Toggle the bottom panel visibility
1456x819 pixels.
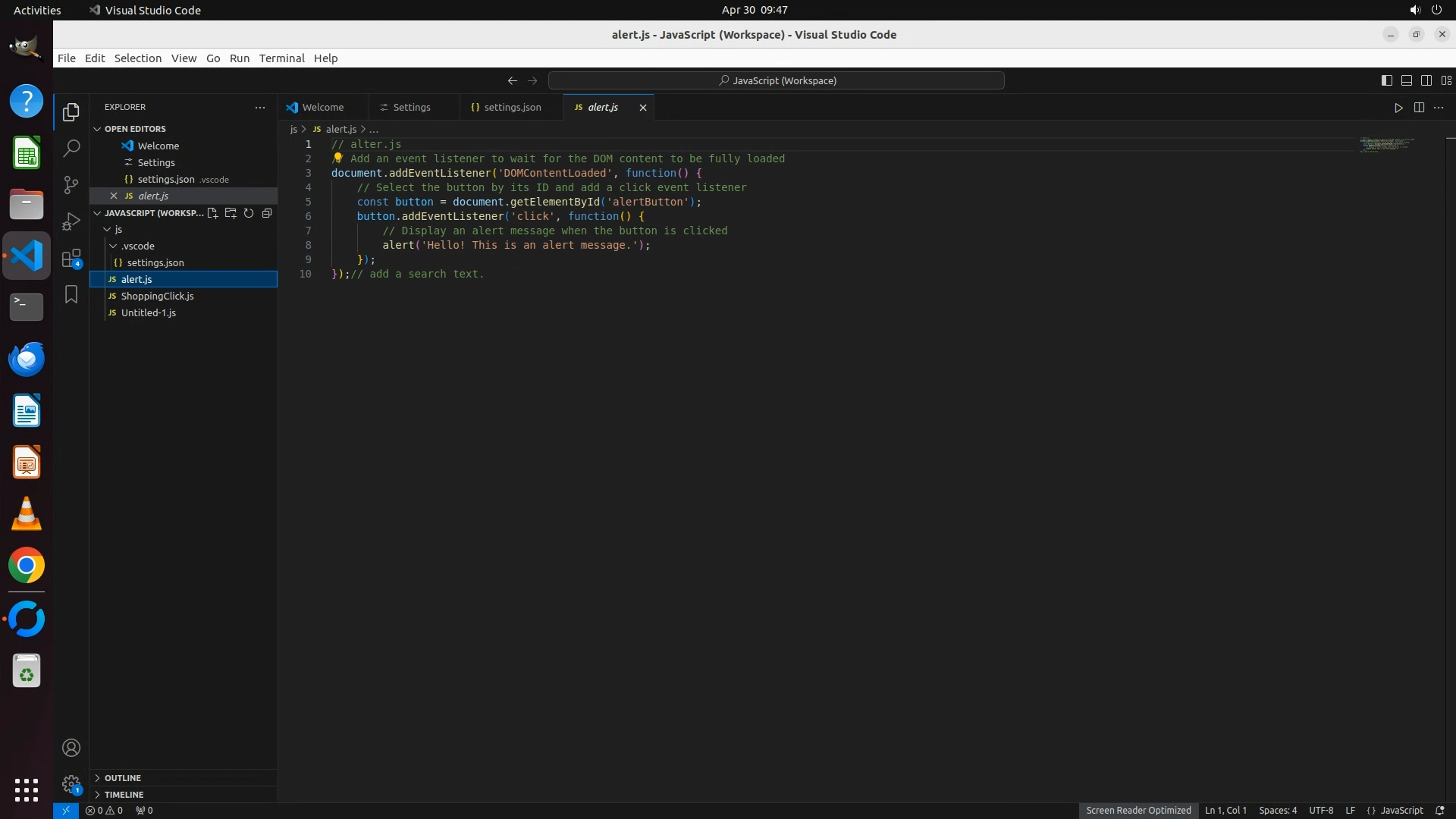1406,80
